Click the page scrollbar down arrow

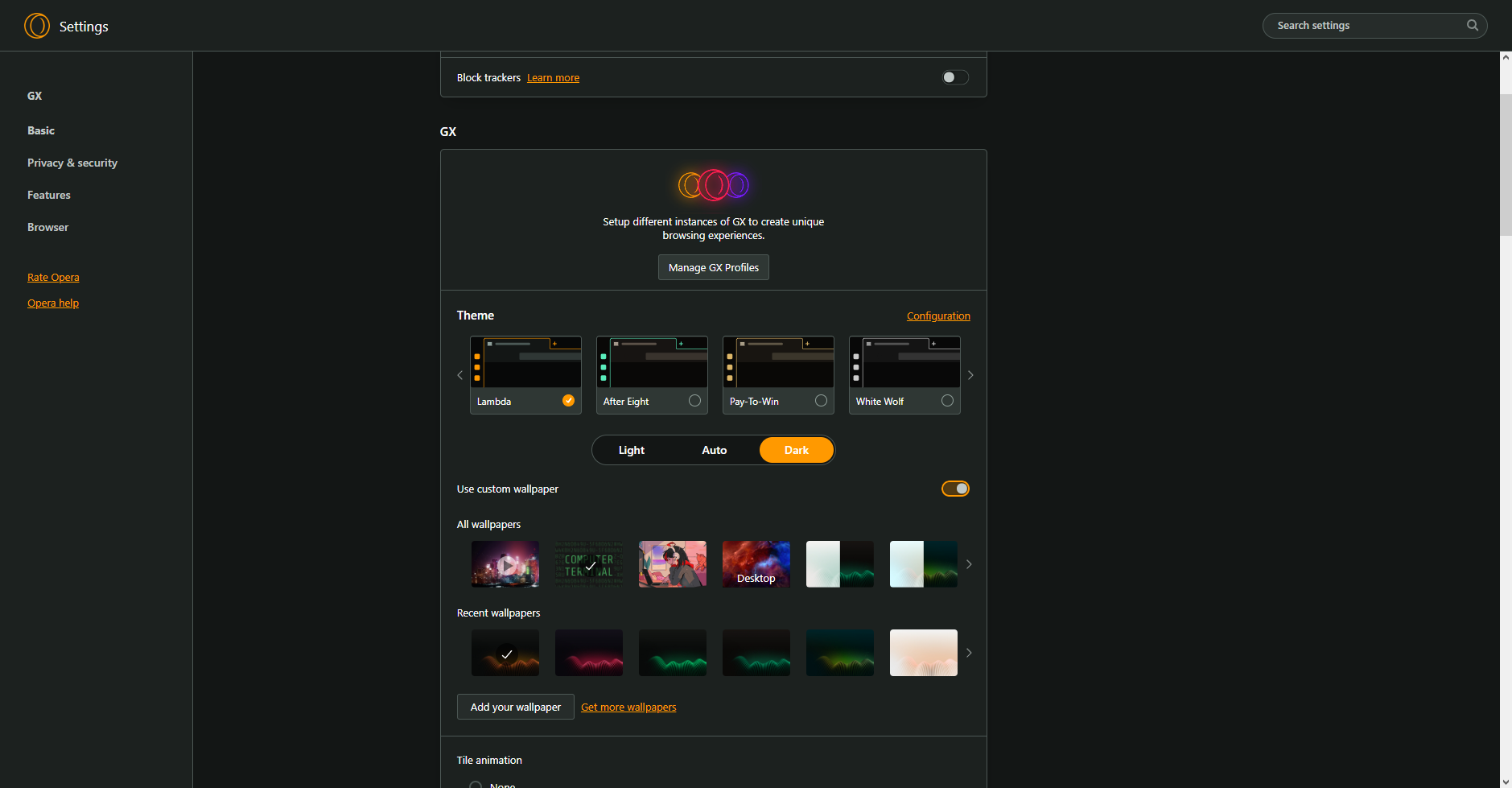[1506, 782]
